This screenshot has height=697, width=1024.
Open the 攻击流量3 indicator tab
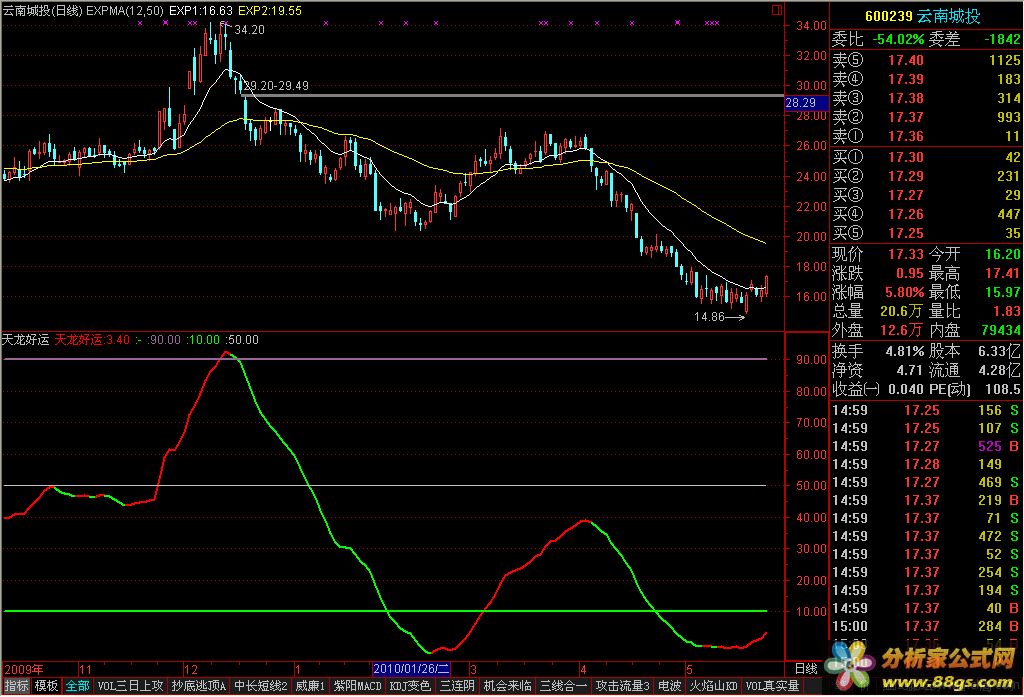(622, 685)
